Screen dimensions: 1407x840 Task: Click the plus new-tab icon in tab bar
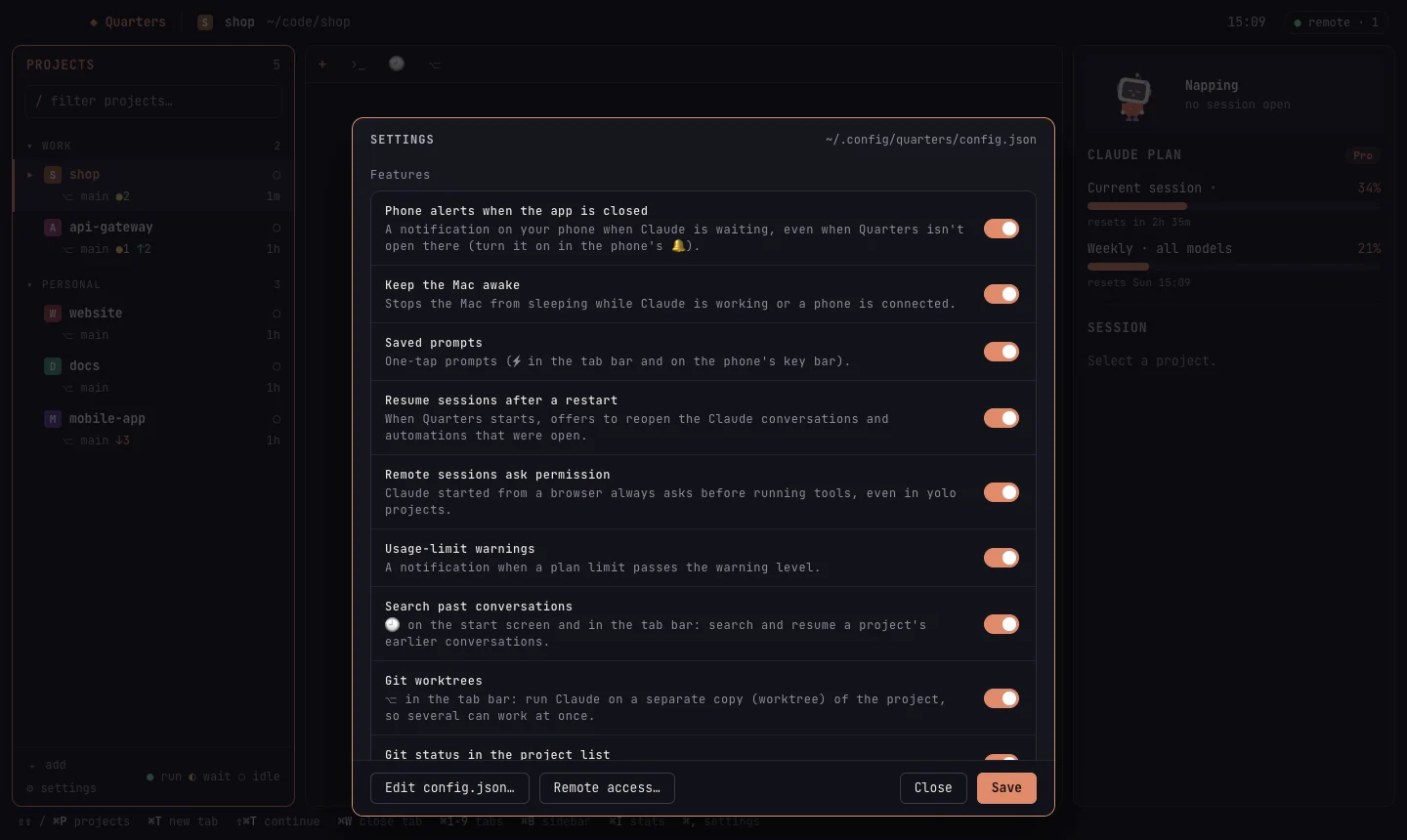321,64
